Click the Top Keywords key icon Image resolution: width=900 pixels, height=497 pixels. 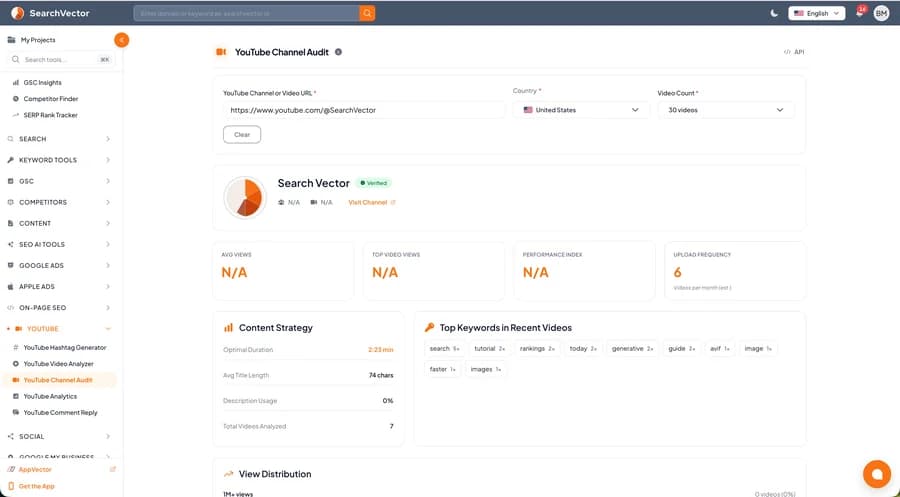pyautogui.click(x=429, y=327)
